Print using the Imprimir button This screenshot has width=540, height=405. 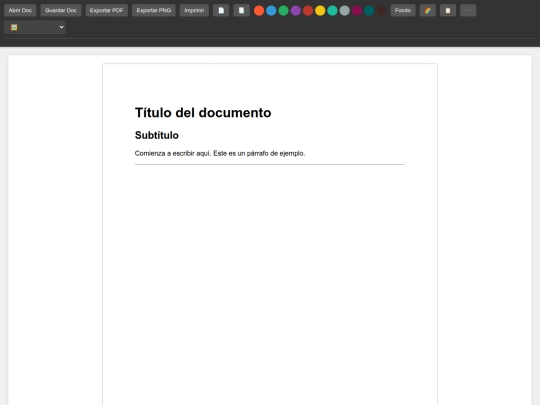point(194,10)
